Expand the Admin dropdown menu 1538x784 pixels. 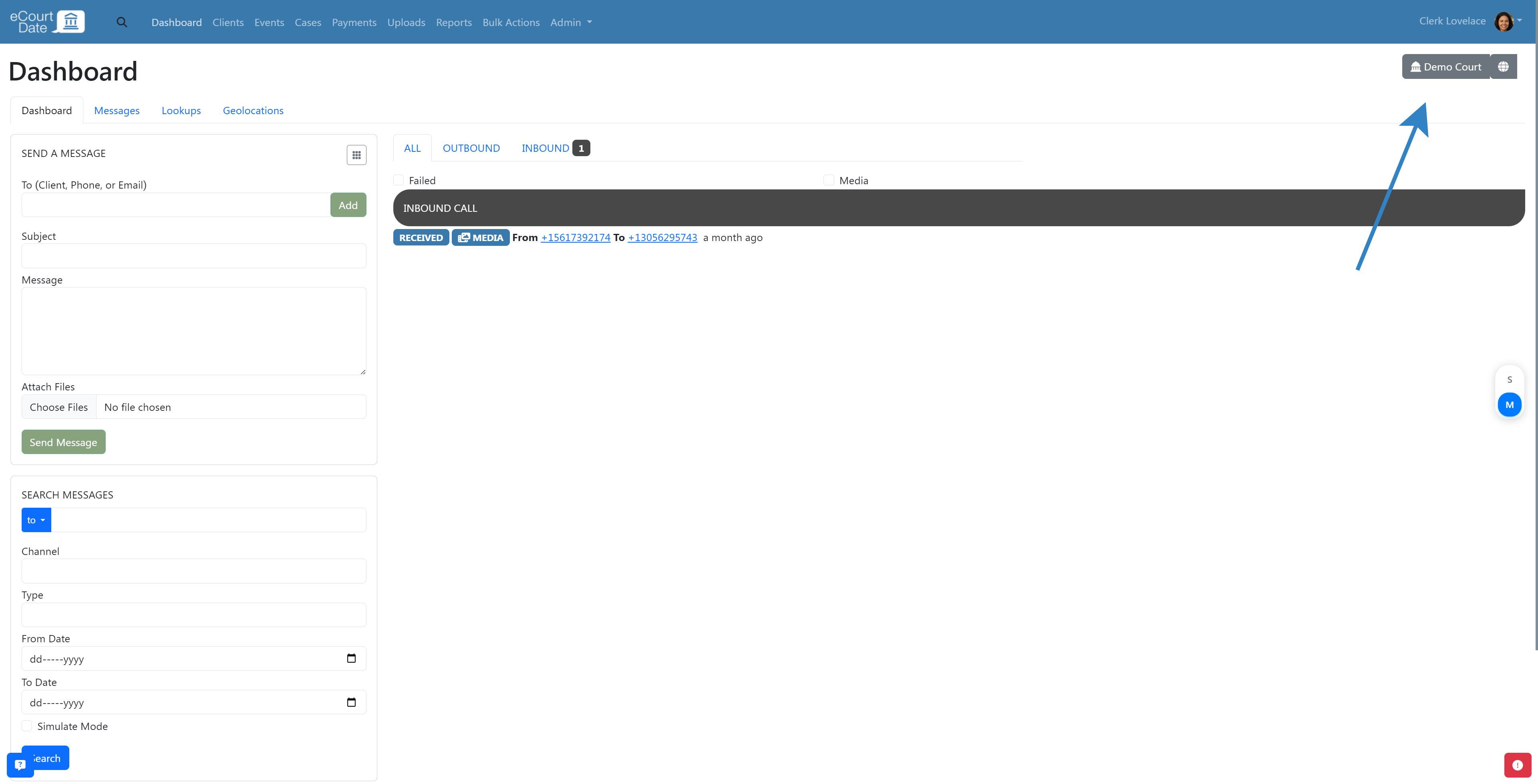[571, 22]
